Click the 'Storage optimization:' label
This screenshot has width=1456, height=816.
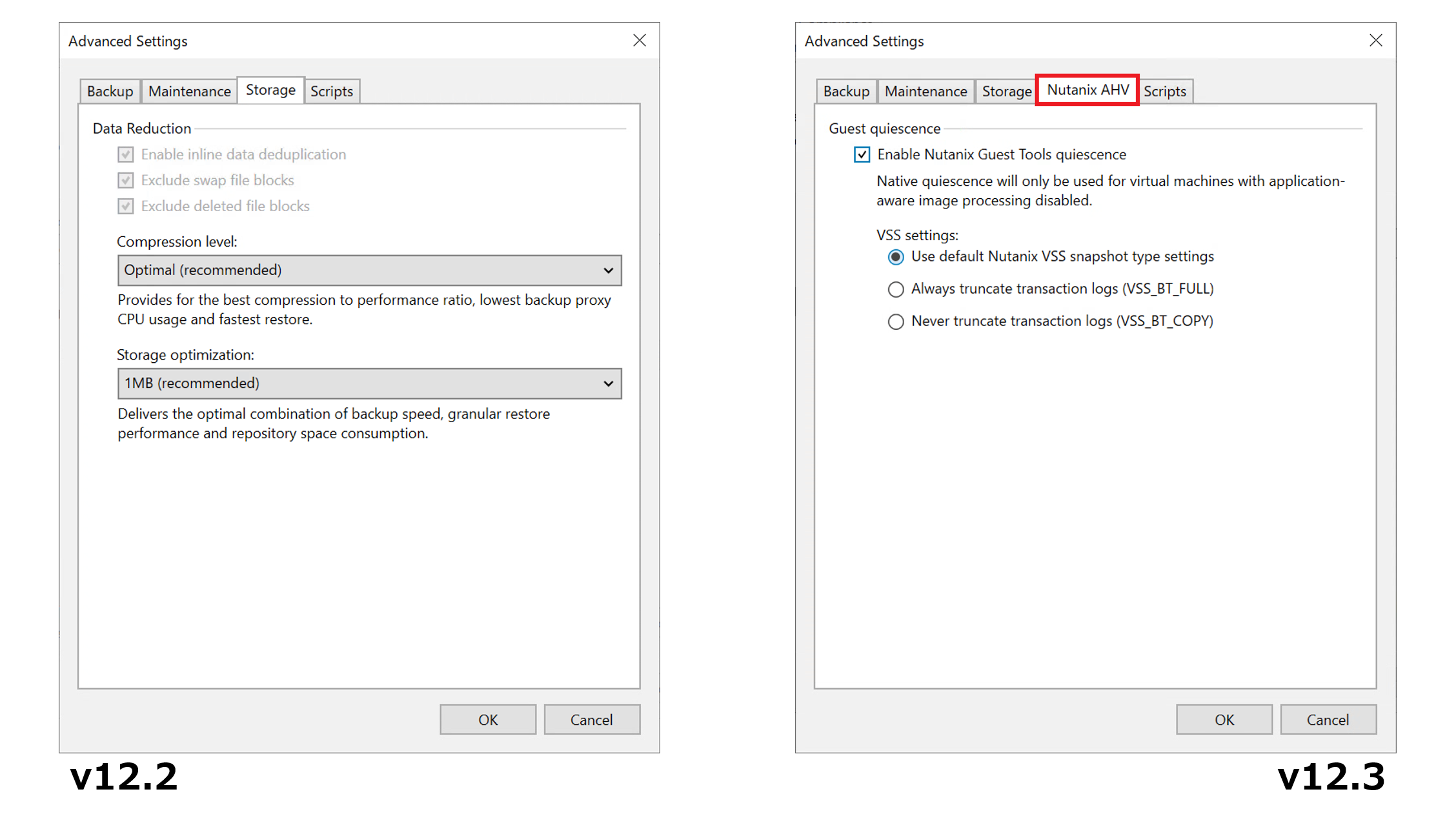point(186,355)
